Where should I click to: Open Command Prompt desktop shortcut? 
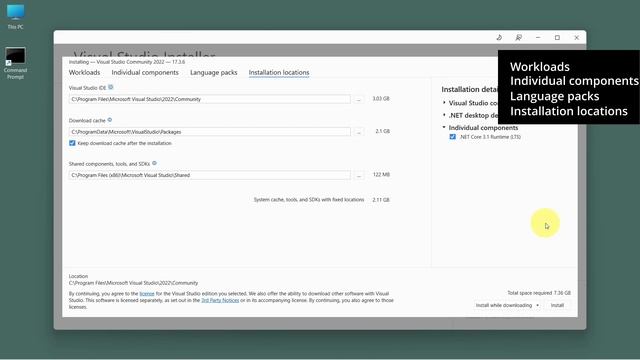pyautogui.click(x=16, y=63)
